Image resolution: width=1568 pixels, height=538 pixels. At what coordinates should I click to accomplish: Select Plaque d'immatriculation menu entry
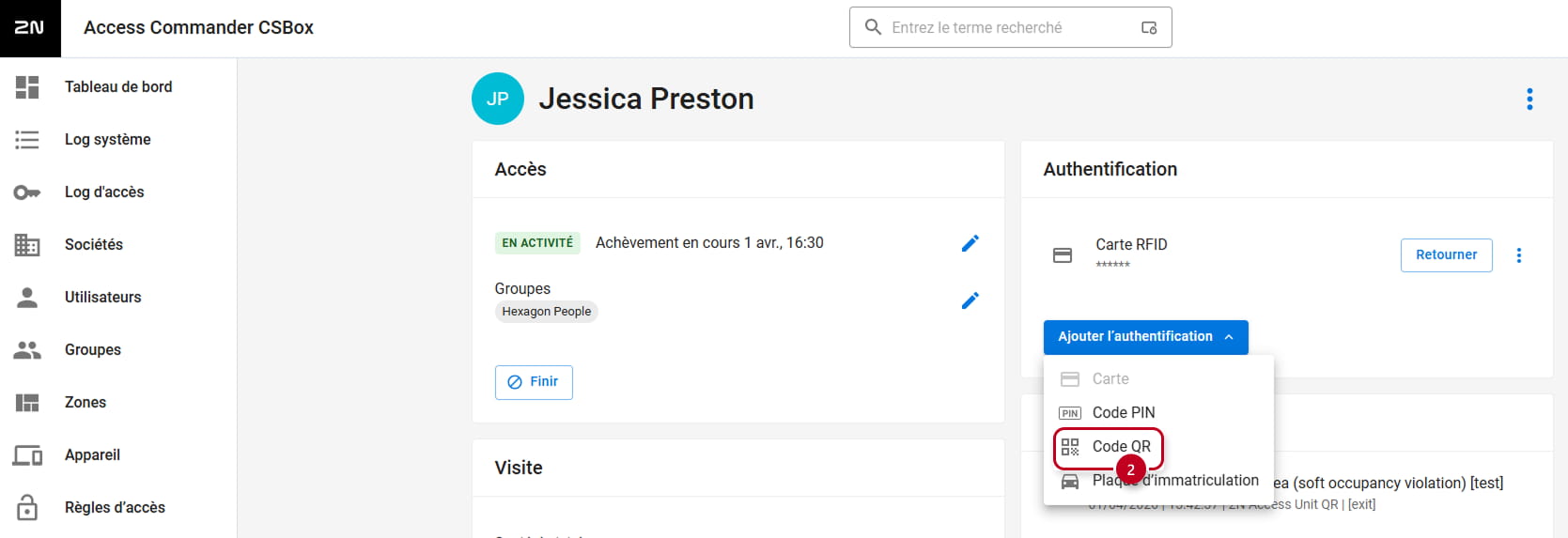[1158, 481]
